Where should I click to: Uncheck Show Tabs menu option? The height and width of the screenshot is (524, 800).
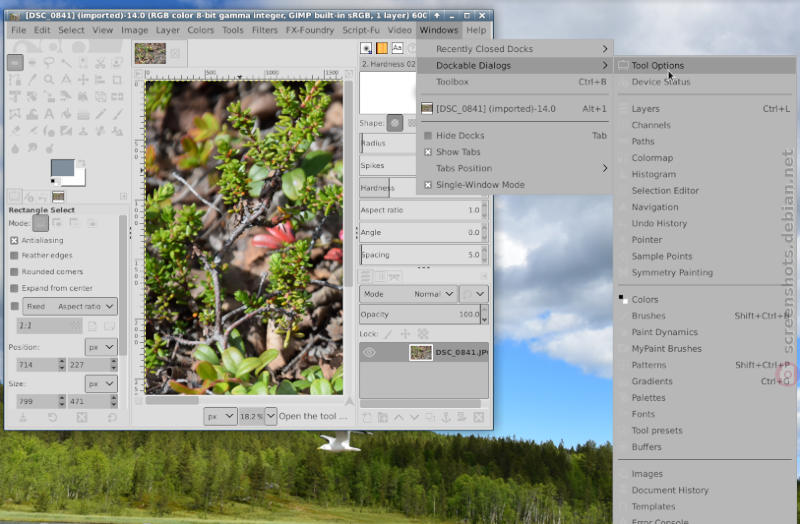click(514, 152)
